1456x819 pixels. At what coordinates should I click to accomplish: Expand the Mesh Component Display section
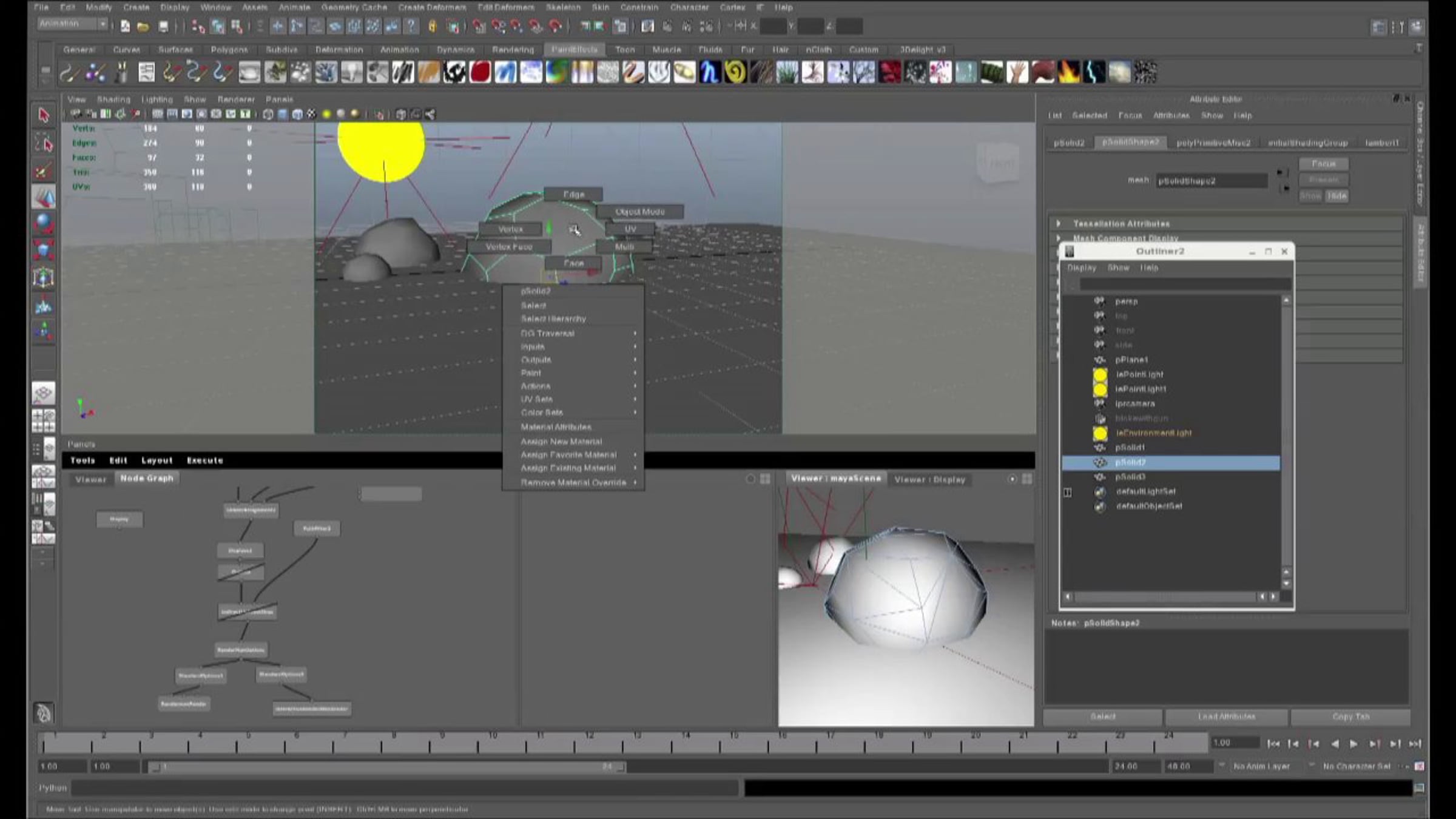pos(1059,238)
